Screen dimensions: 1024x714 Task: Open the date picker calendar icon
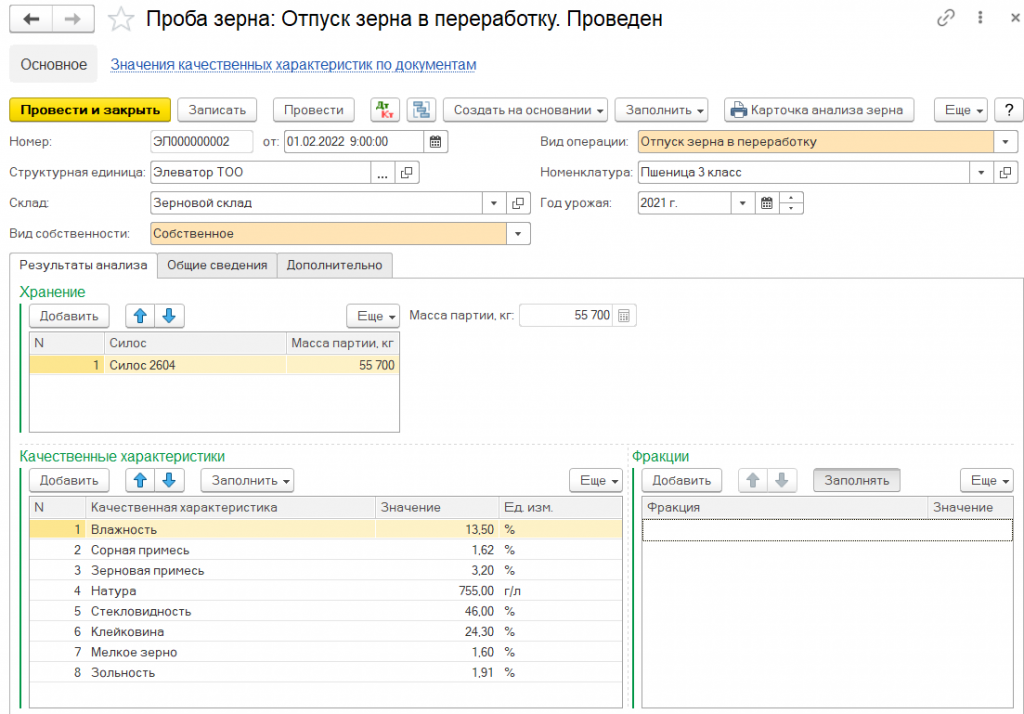point(436,141)
